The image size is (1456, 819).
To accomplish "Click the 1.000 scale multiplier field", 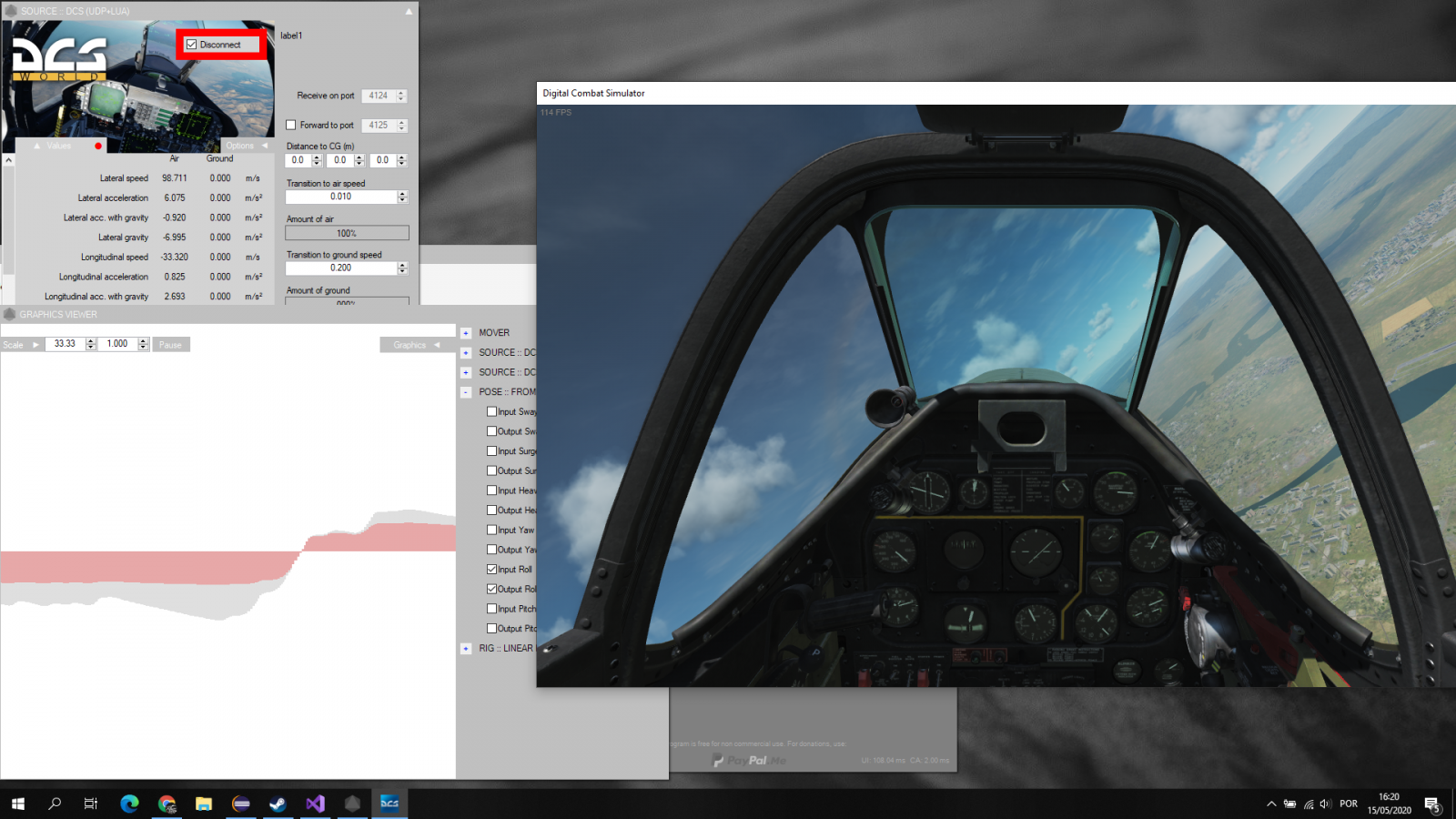I will point(117,344).
